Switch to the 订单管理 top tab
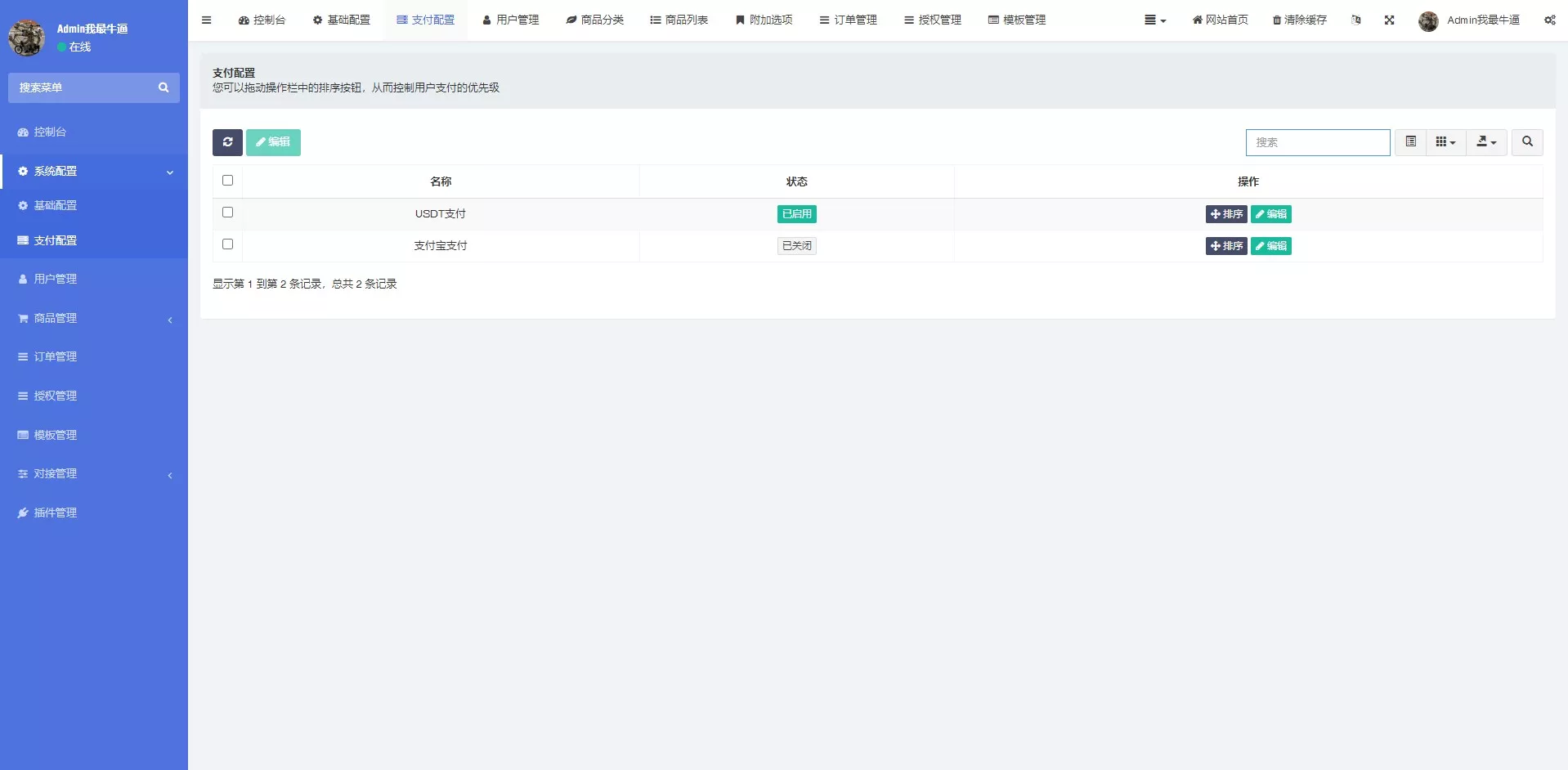Viewport: 1568px width, 770px height. [848, 20]
